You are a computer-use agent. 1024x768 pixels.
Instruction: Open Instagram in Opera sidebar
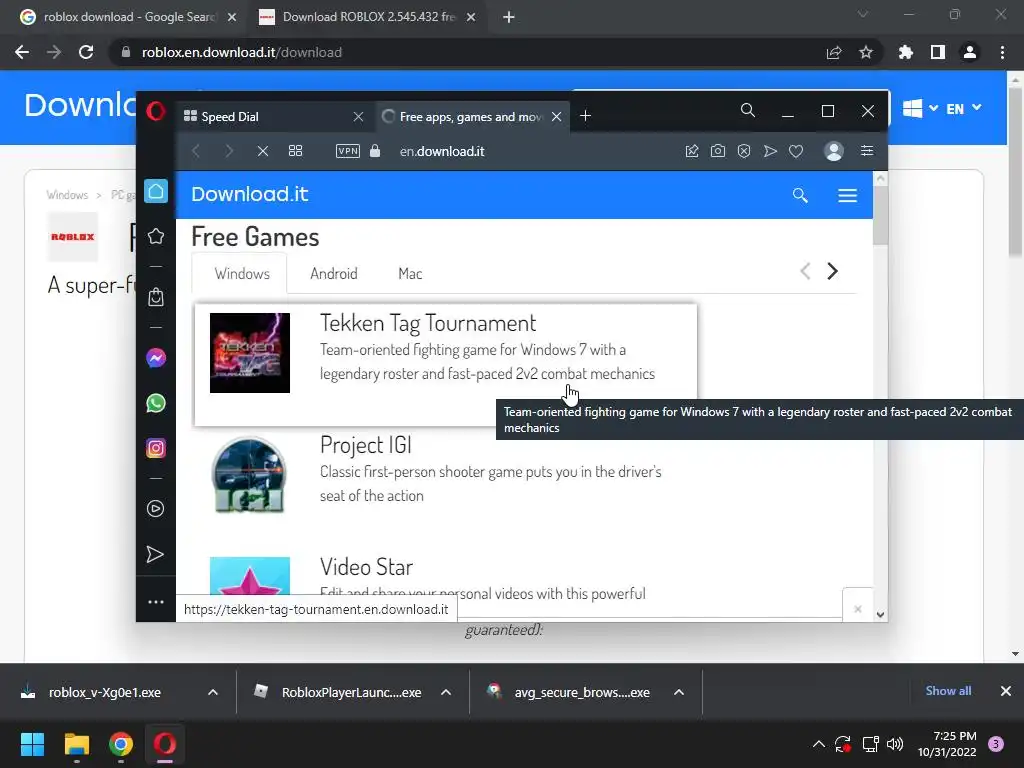pyautogui.click(x=155, y=448)
